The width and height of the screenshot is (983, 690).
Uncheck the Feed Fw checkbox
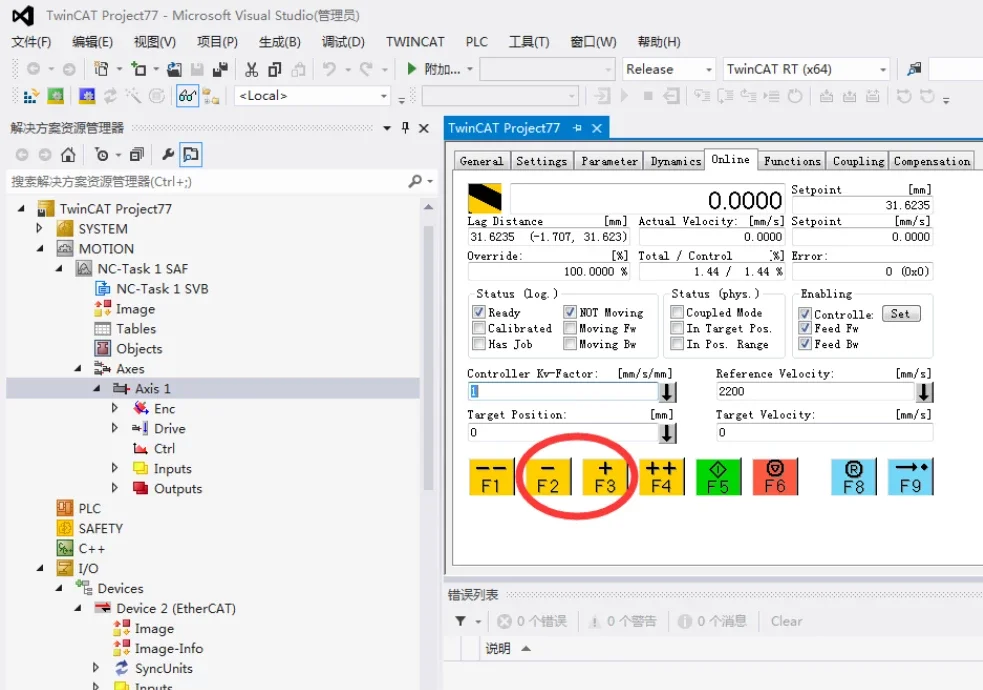806,328
